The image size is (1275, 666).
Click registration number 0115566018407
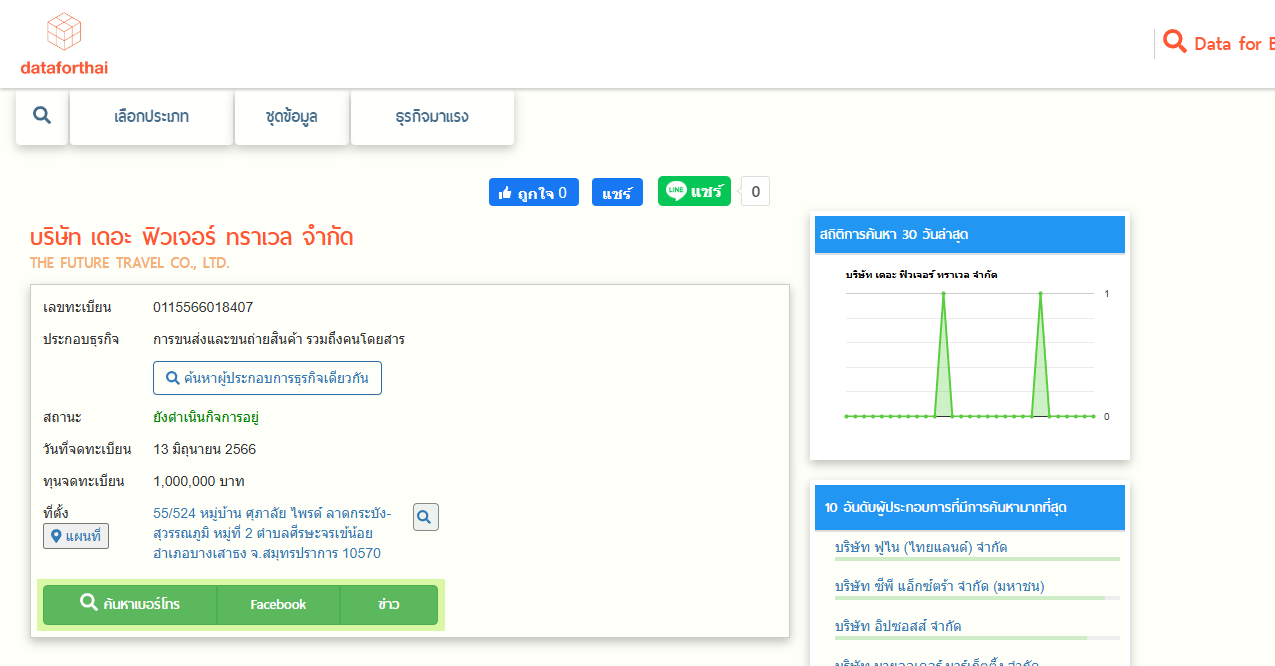203,307
